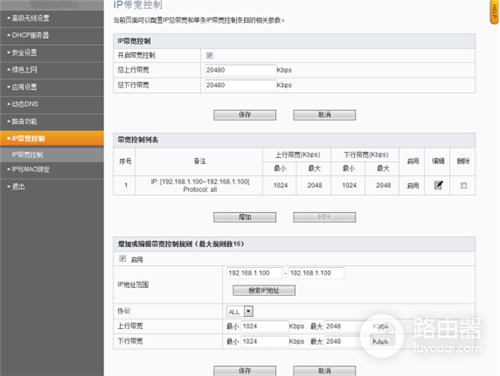The height and width of the screenshot is (376, 500).
Task: Select the IP带宽控制 sub-item in the sidebar
Action: point(27,155)
